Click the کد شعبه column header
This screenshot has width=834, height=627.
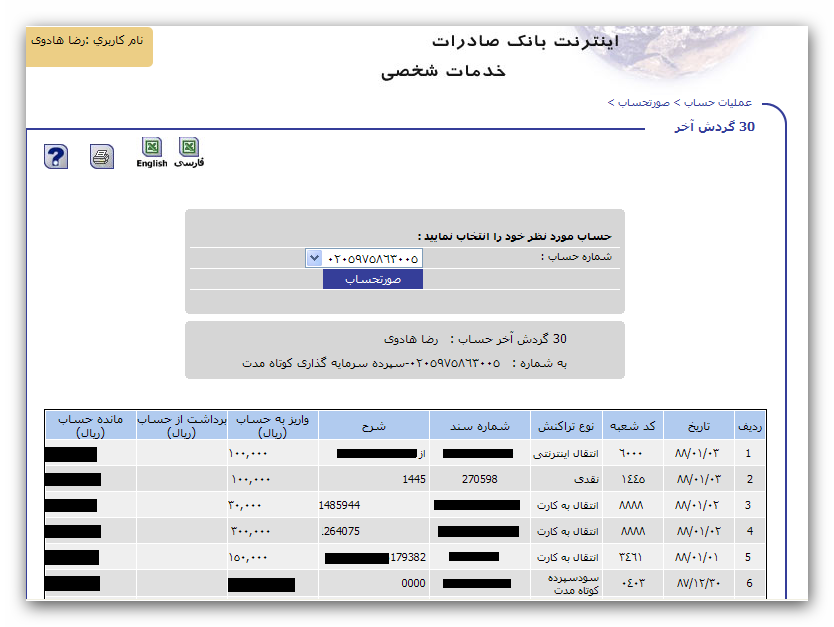pos(632,426)
